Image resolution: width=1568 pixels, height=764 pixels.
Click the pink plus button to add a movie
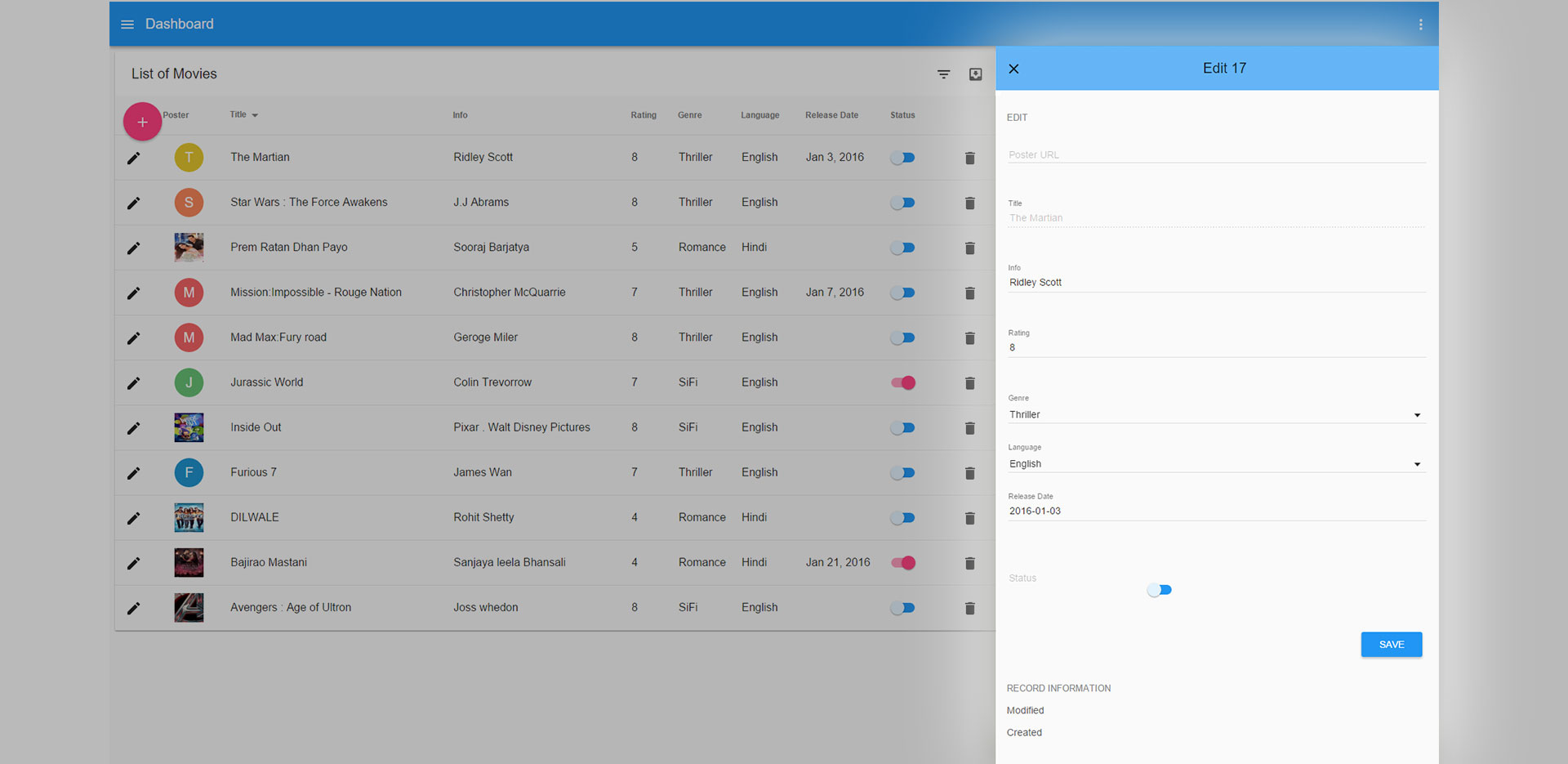coord(142,121)
